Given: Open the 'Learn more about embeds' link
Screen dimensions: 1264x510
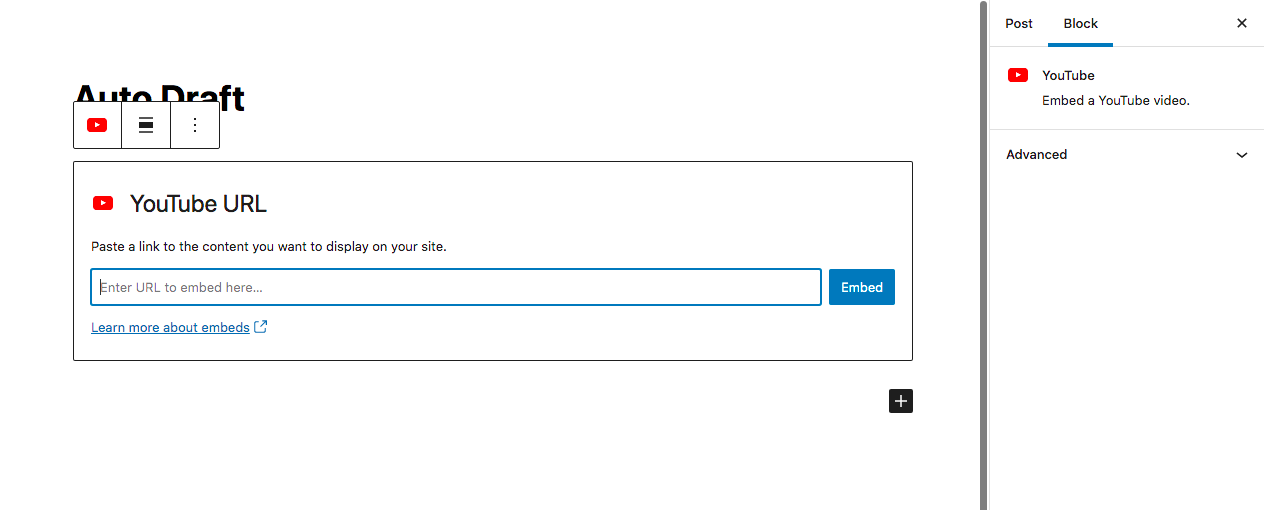Looking at the screenshot, I should click(x=170, y=327).
